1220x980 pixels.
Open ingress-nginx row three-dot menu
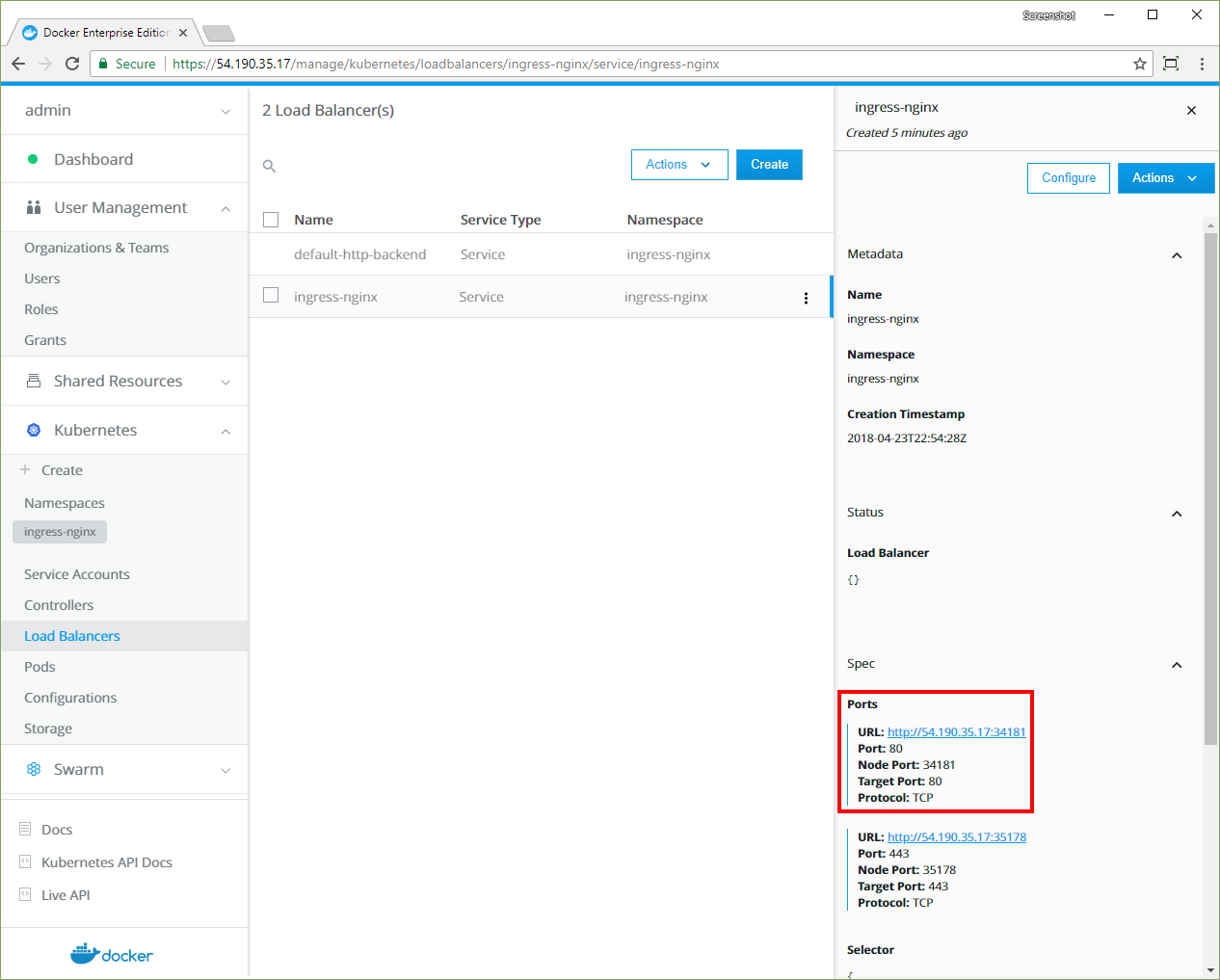click(806, 298)
